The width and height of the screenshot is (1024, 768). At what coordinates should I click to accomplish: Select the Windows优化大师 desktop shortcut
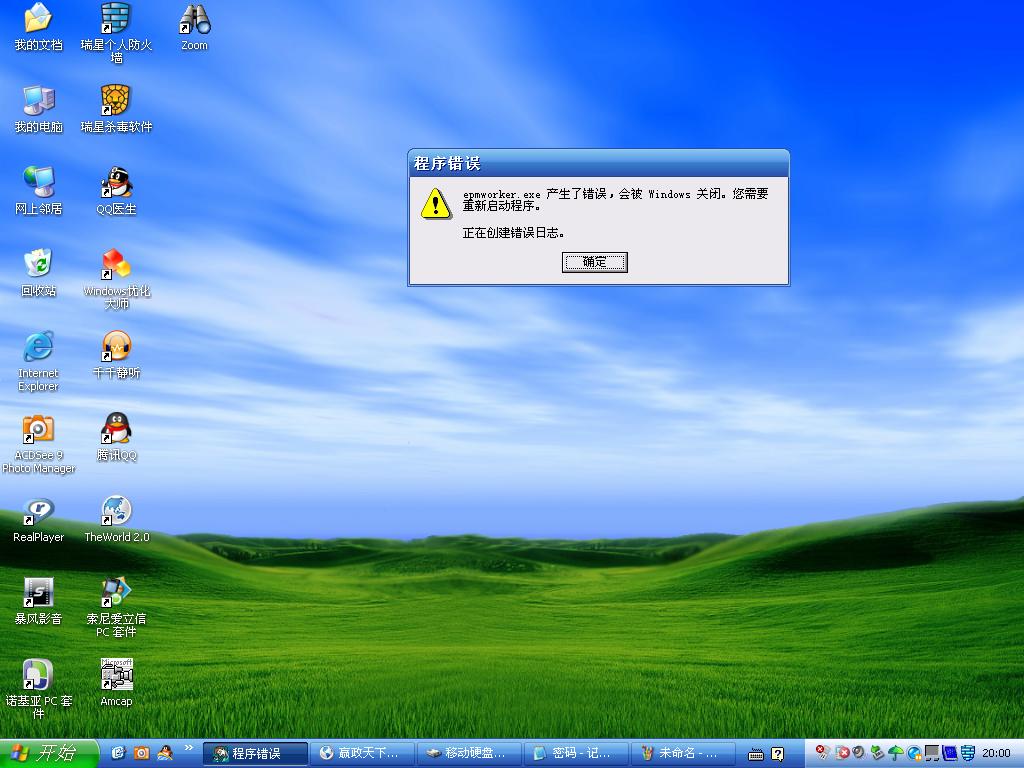(116, 279)
